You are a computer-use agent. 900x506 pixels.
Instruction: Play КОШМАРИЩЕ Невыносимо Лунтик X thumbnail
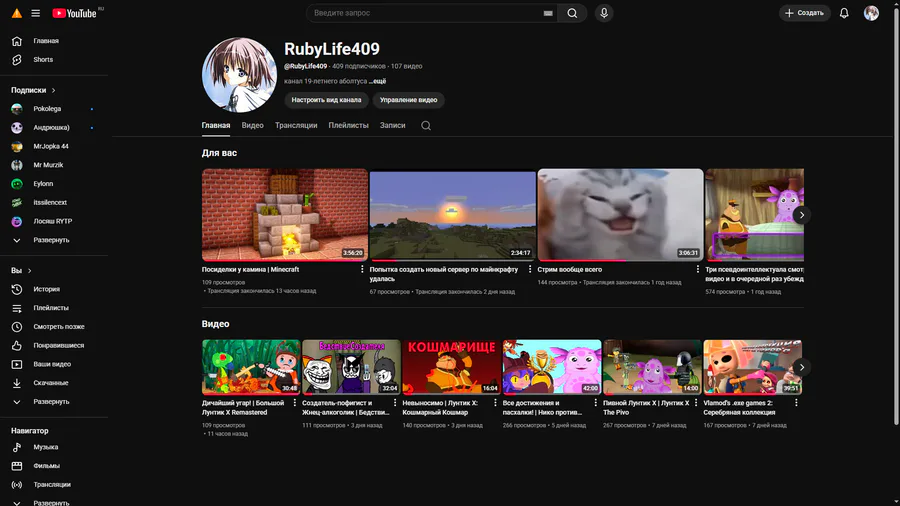452,367
